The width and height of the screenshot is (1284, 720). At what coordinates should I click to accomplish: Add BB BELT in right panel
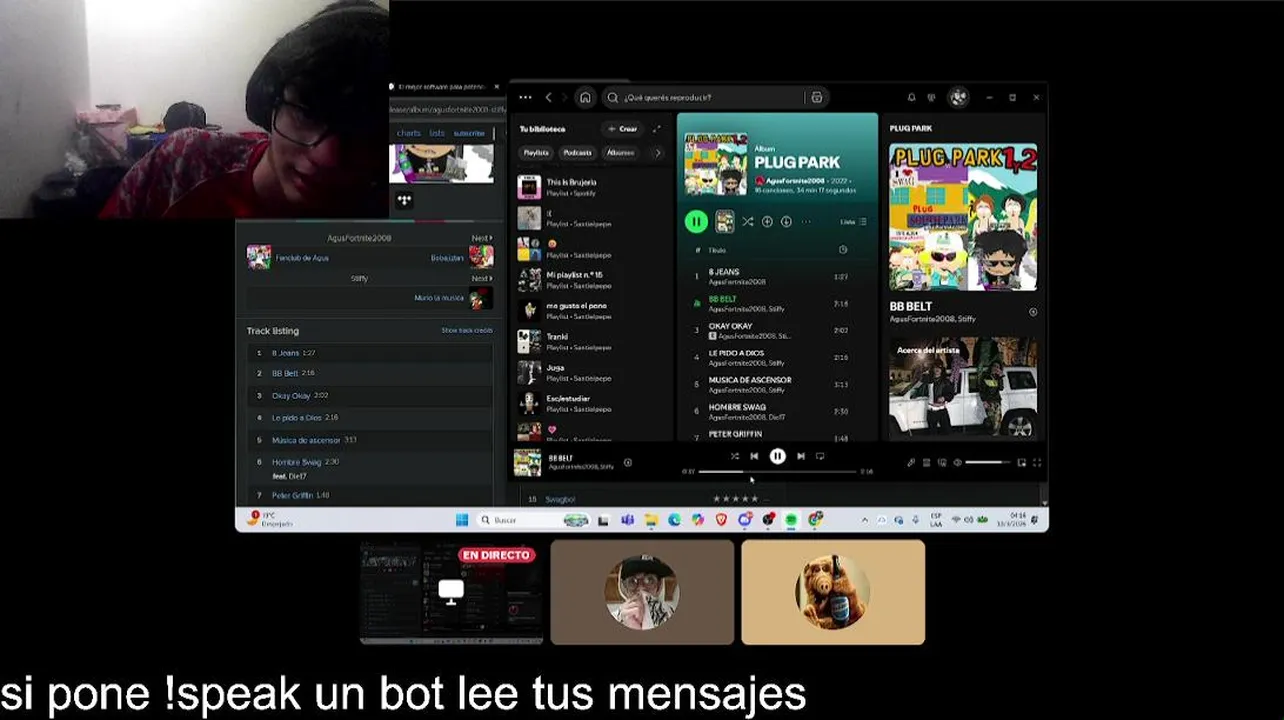tap(1033, 312)
